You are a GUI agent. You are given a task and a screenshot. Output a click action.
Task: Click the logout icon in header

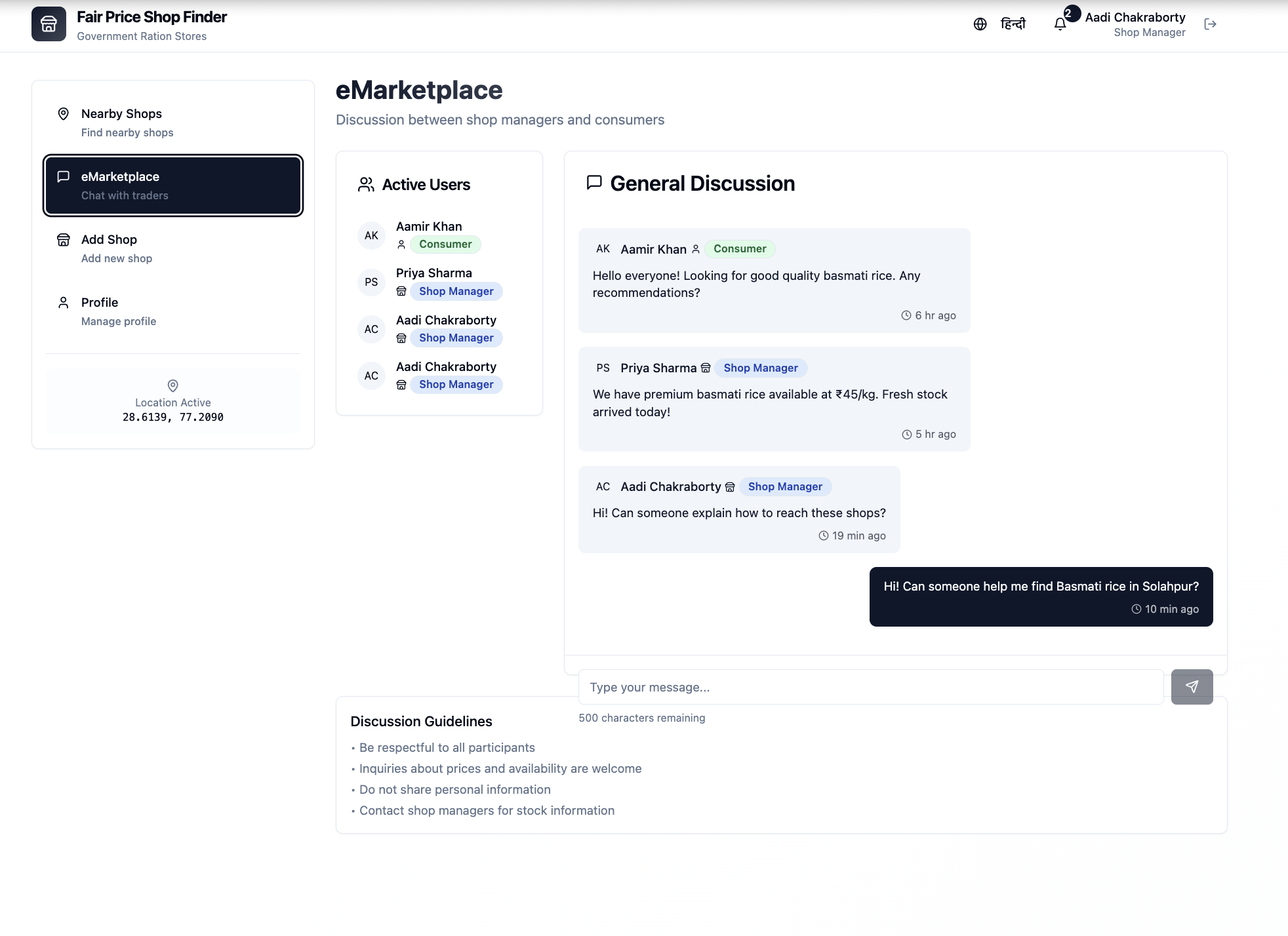click(x=1210, y=24)
